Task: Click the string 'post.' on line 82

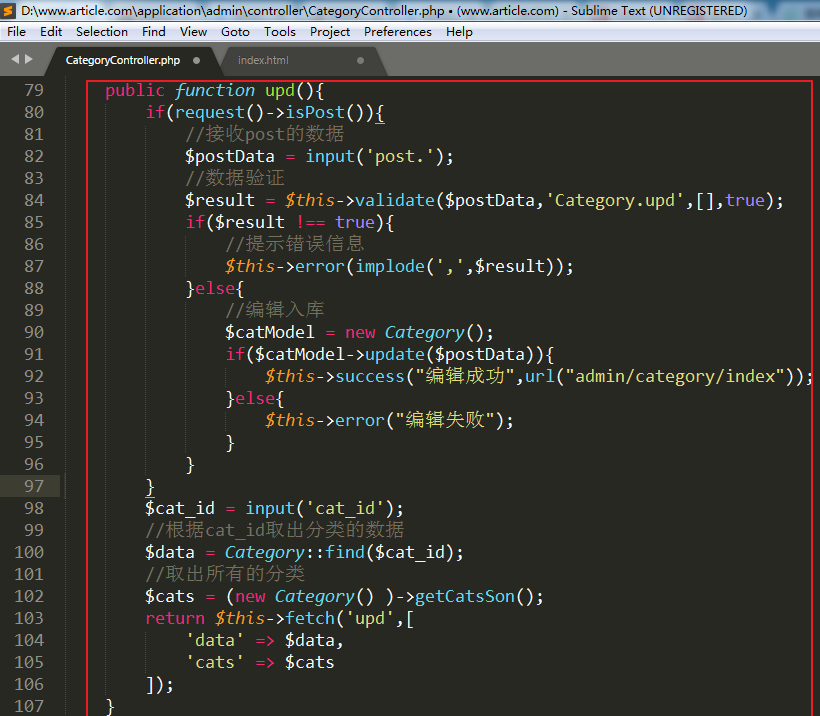Action: point(400,156)
